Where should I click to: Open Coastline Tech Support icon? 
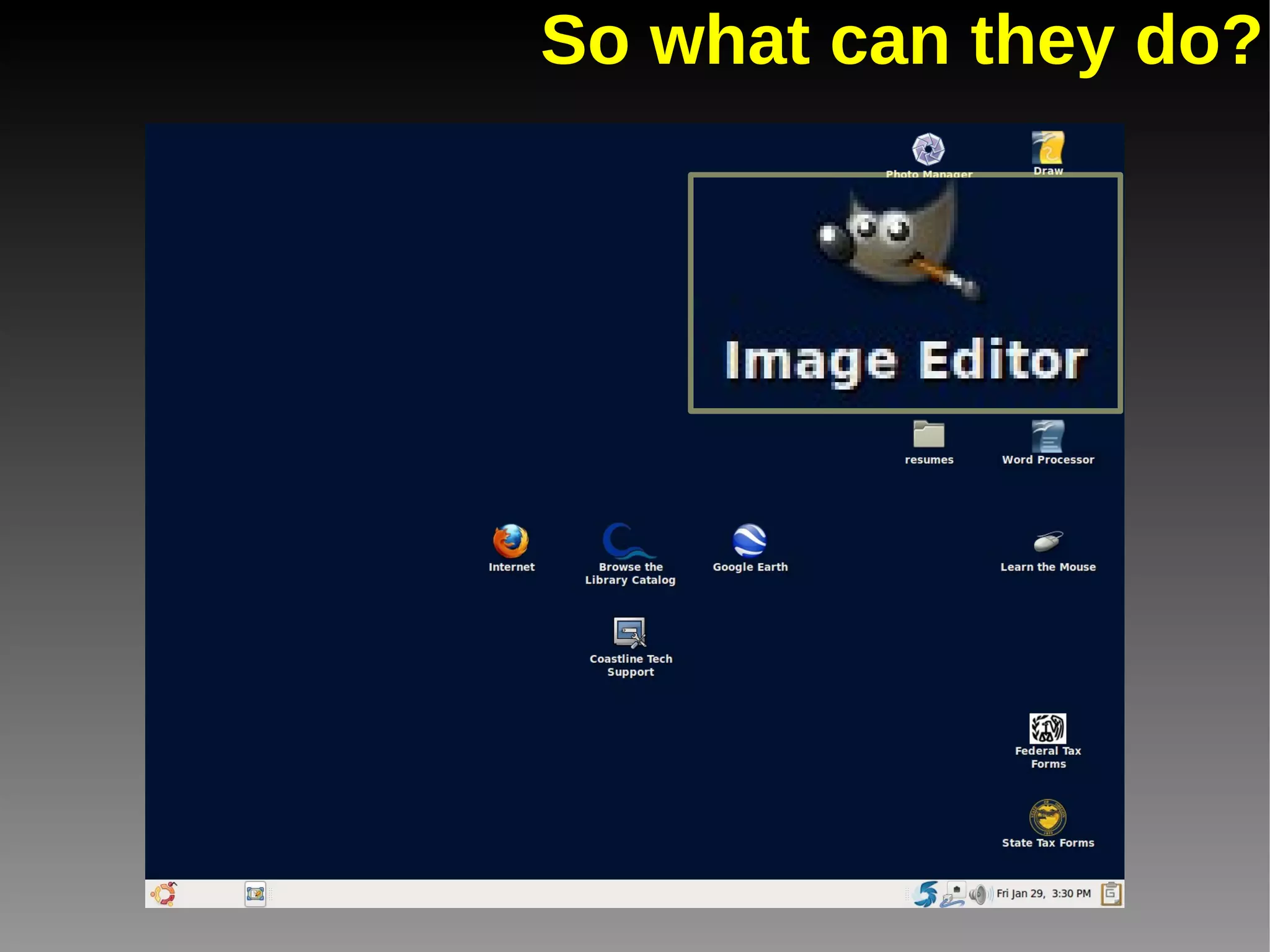click(630, 633)
